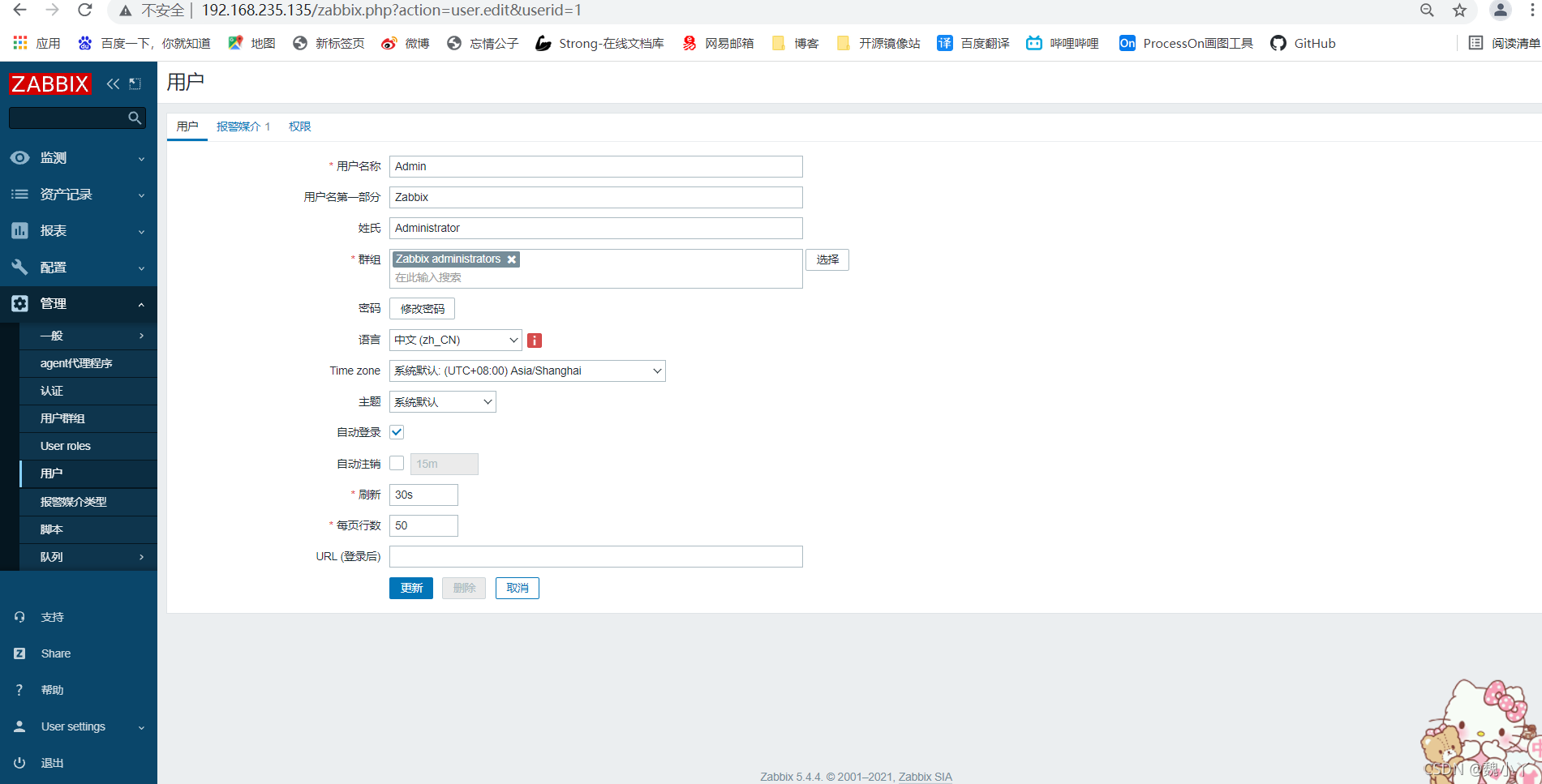Viewport: 1542px width, 784px height.
Task: Click the User settings person icon
Action: pyautogui.click(x=19, y=726)
